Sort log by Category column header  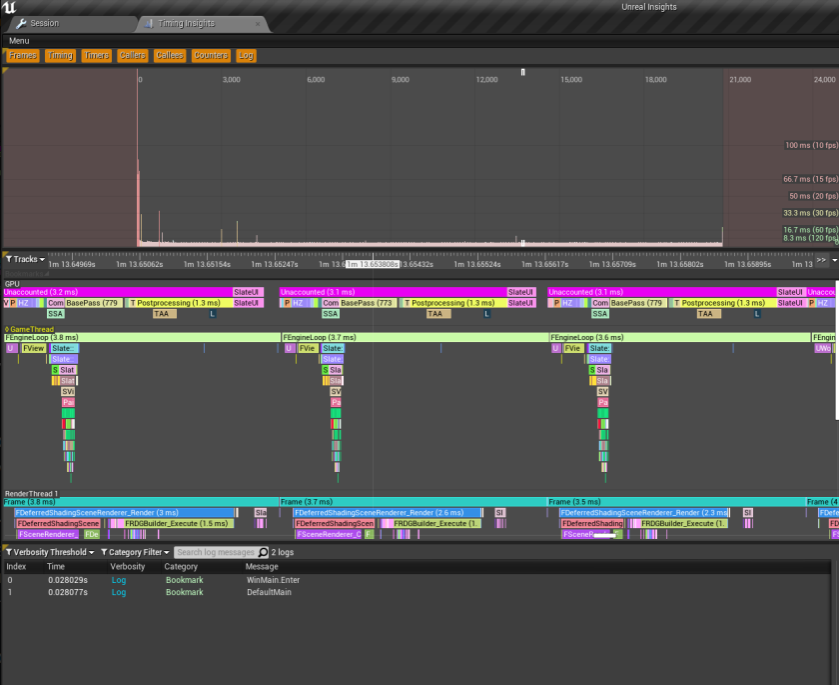(181, 566)
